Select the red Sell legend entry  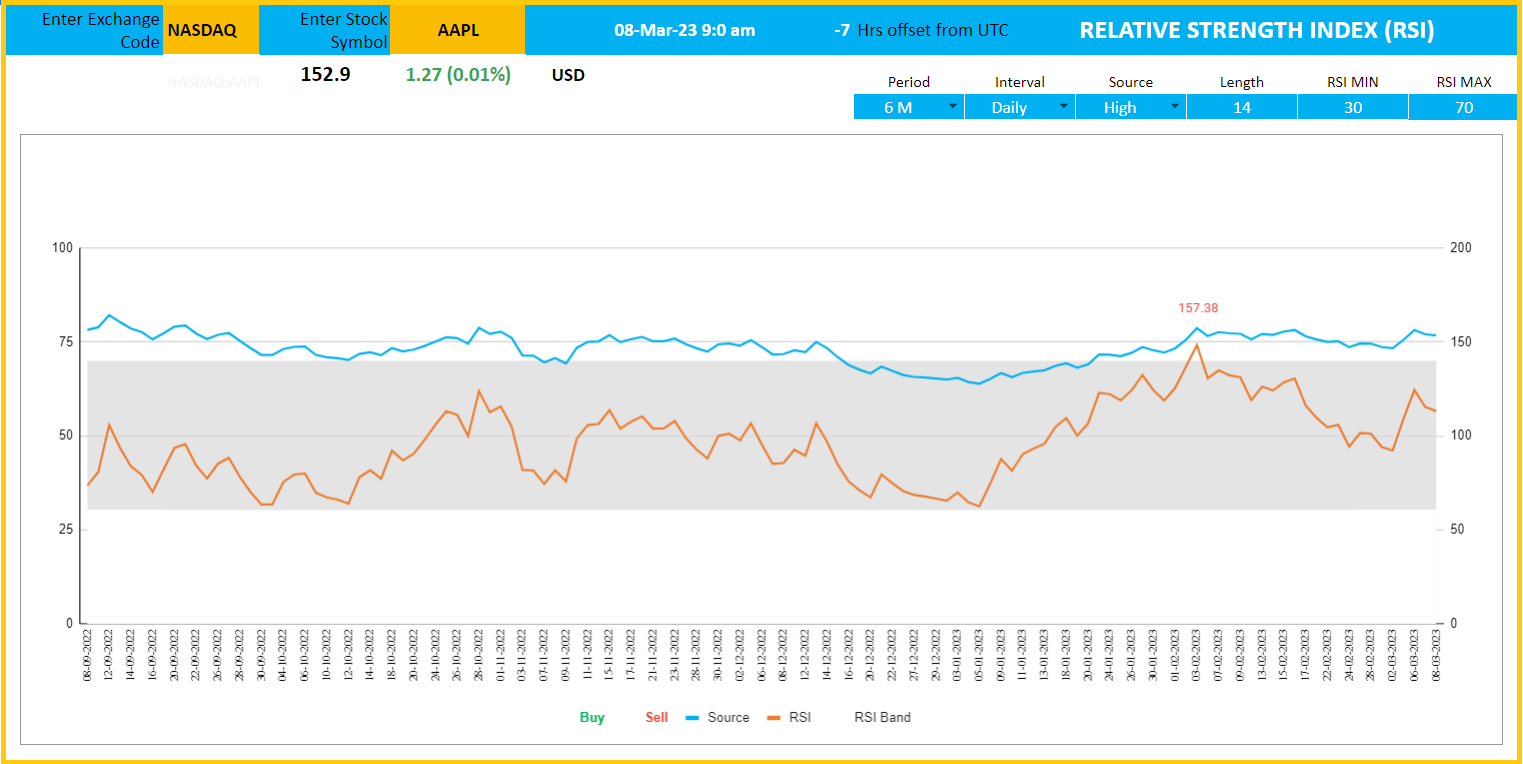[x=656, y=717]
